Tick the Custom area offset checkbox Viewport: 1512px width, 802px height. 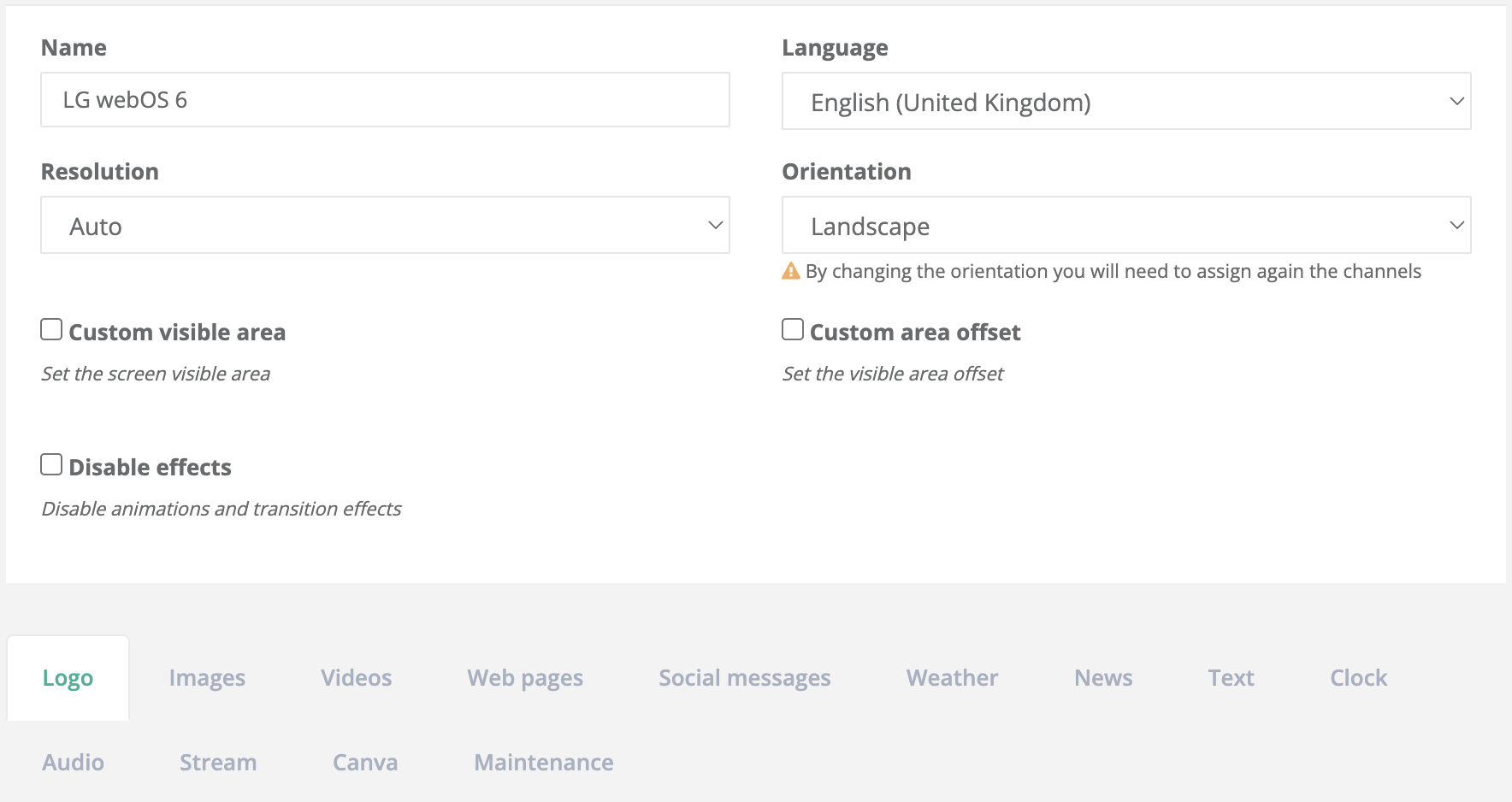(793, 330)
